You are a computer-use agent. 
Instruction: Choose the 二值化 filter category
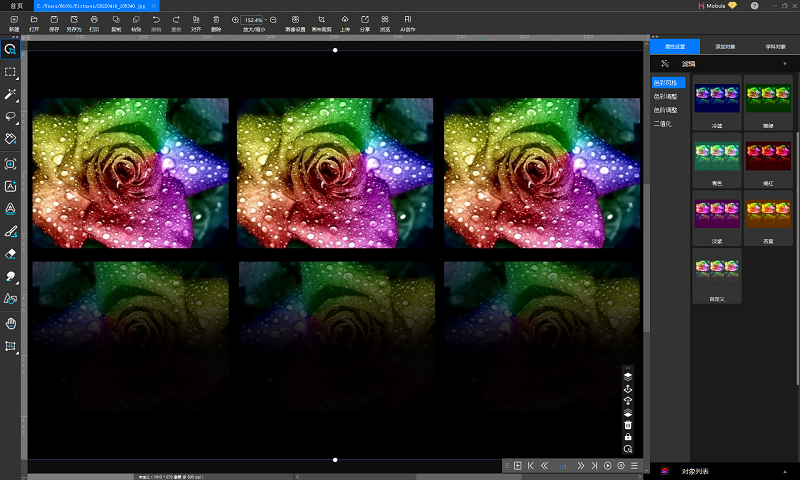[x=662, y=123]
